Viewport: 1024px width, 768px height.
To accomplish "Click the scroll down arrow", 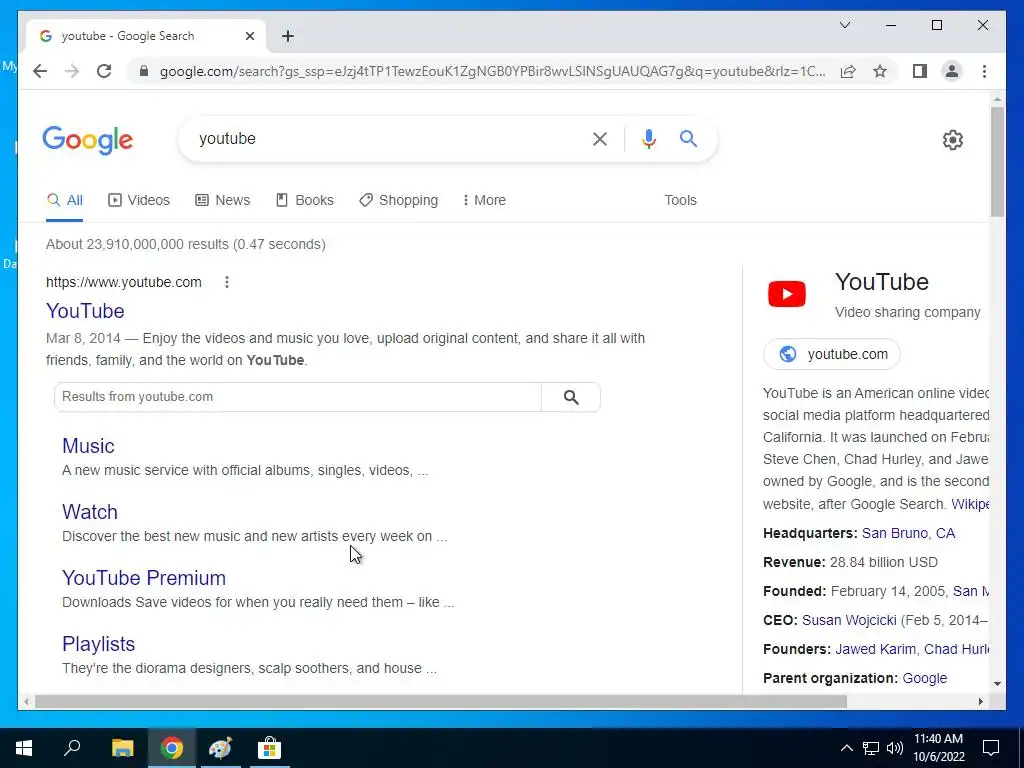I will [997, 684].
